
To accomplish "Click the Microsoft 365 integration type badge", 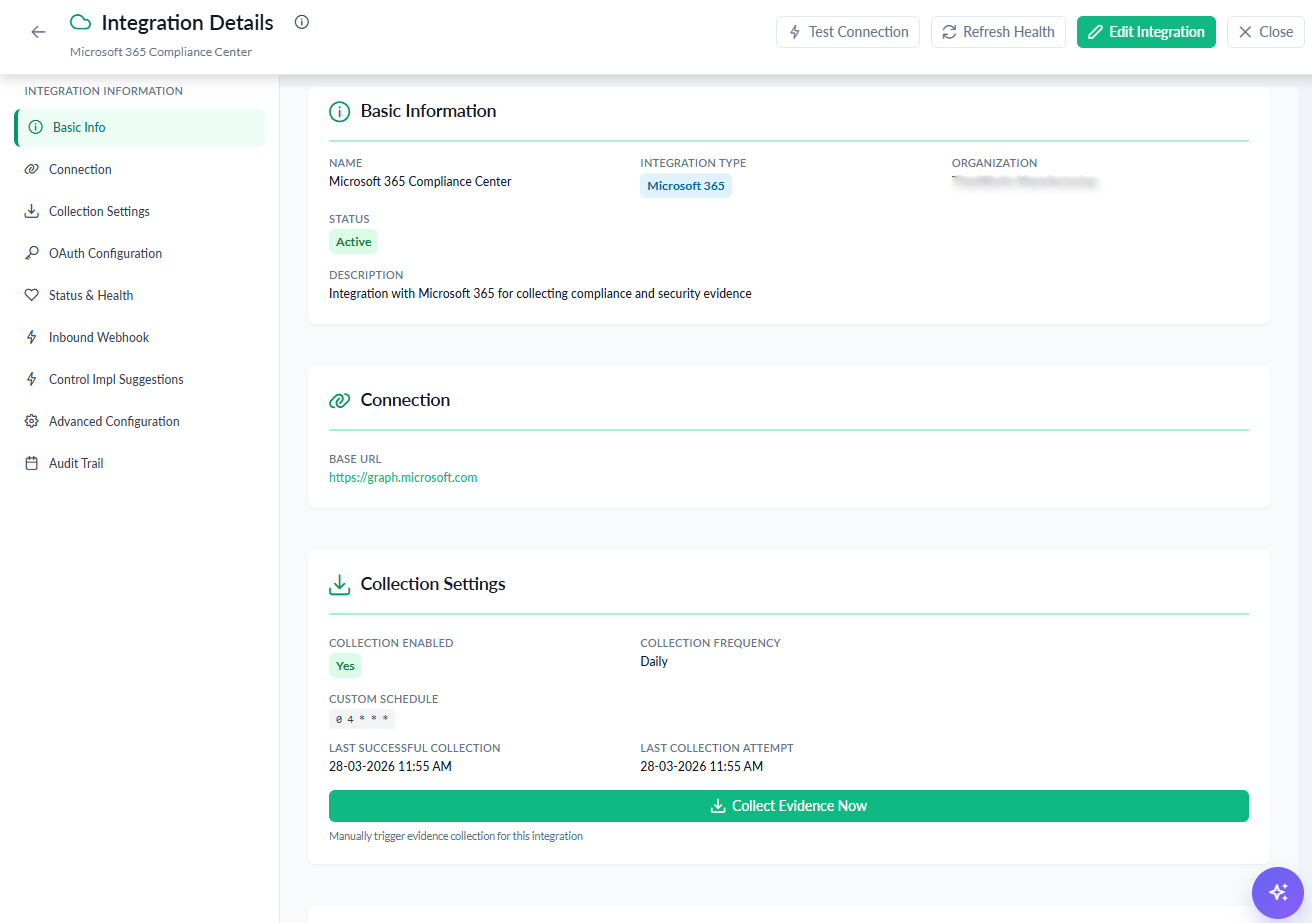I will [x=686, y=186].
